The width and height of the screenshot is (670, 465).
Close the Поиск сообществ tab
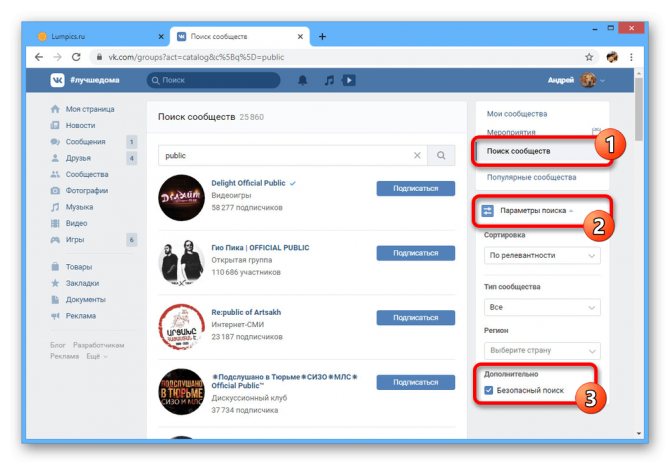pyautogui.click(x=300, y=37)
